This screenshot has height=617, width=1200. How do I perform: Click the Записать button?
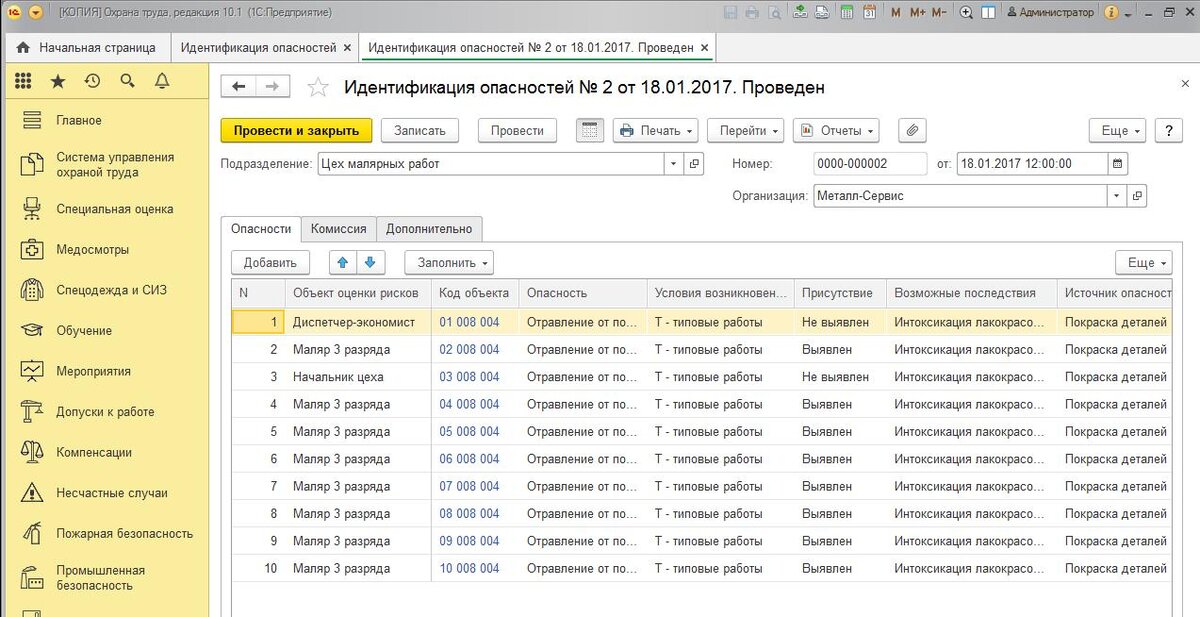tap(419, 130)
